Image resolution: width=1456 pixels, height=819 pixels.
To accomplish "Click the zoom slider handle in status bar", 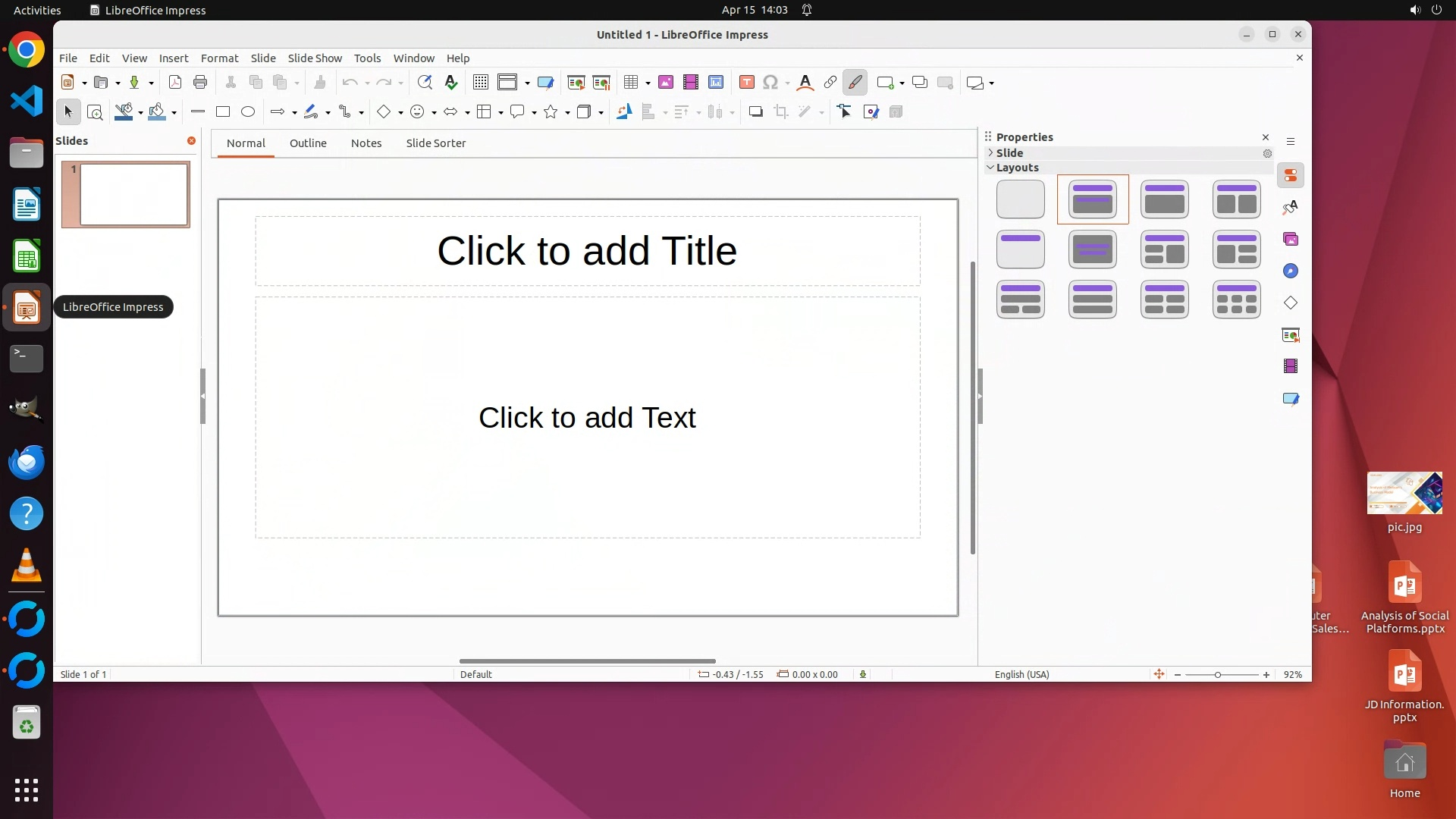I will tap(1218, 675).
